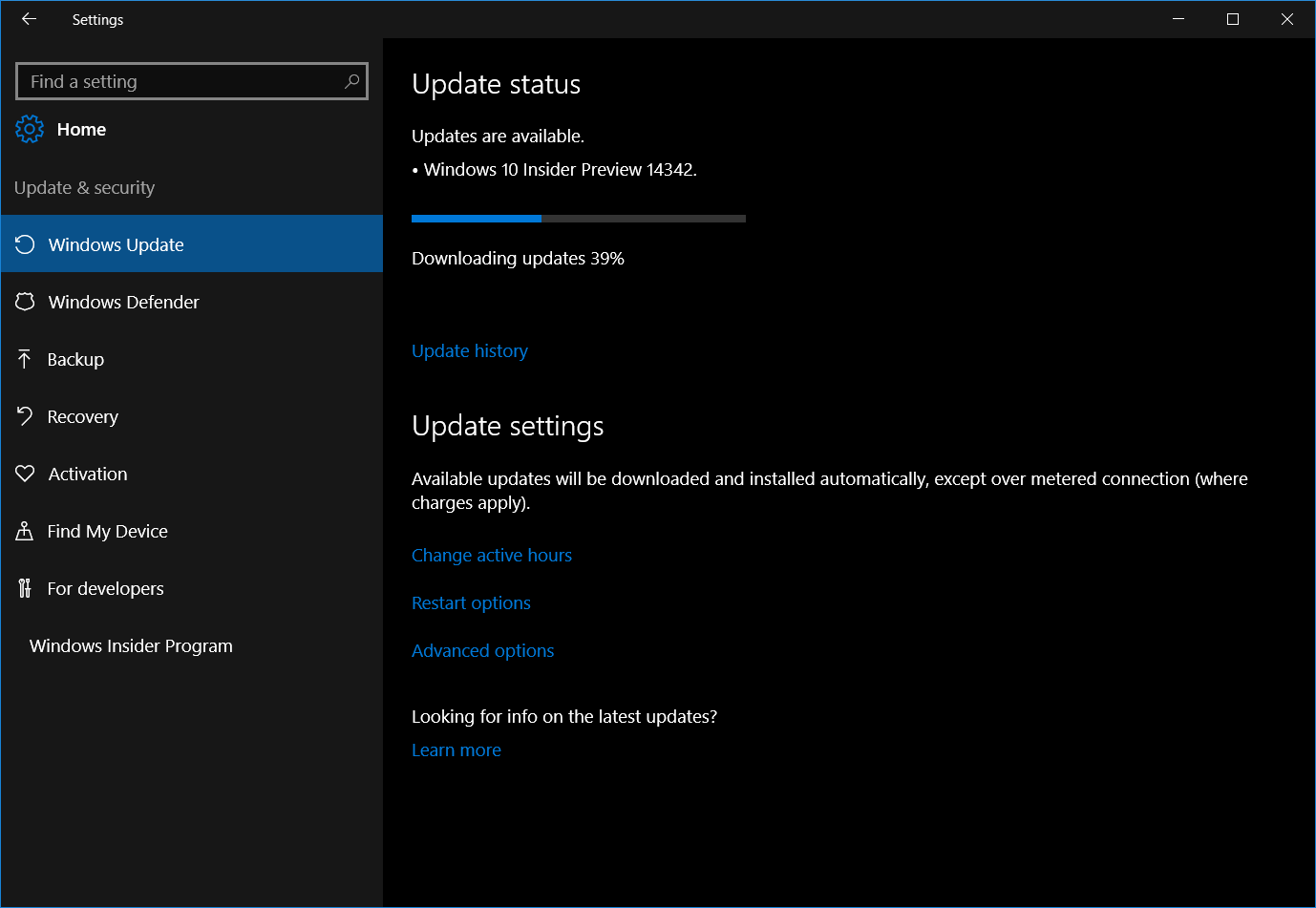Click the Find a setting search box
Screen dimensions: 1316x908
181,82
